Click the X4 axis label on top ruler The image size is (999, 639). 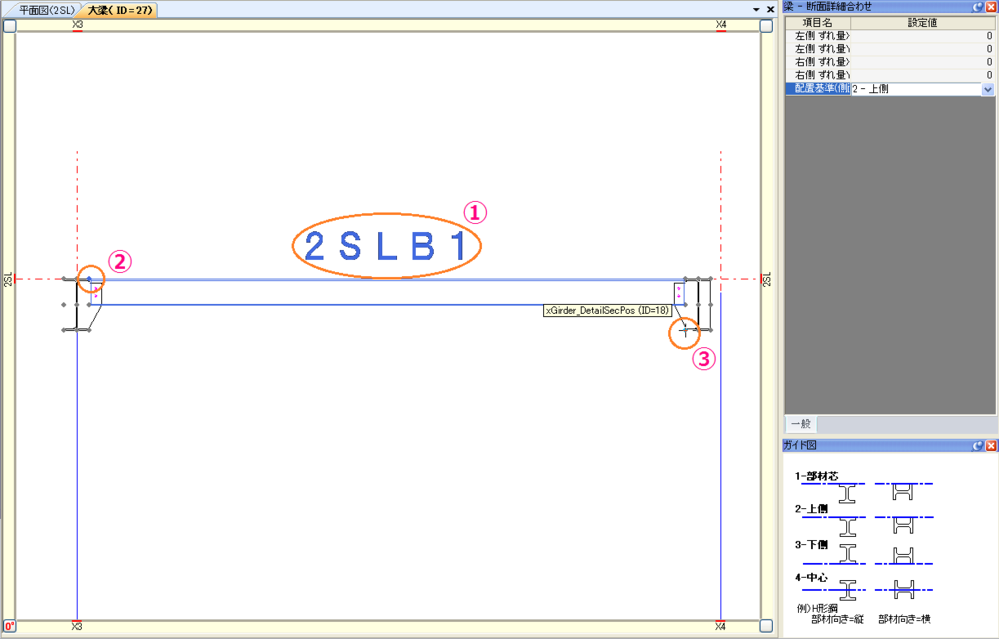(x=721, y=25)
